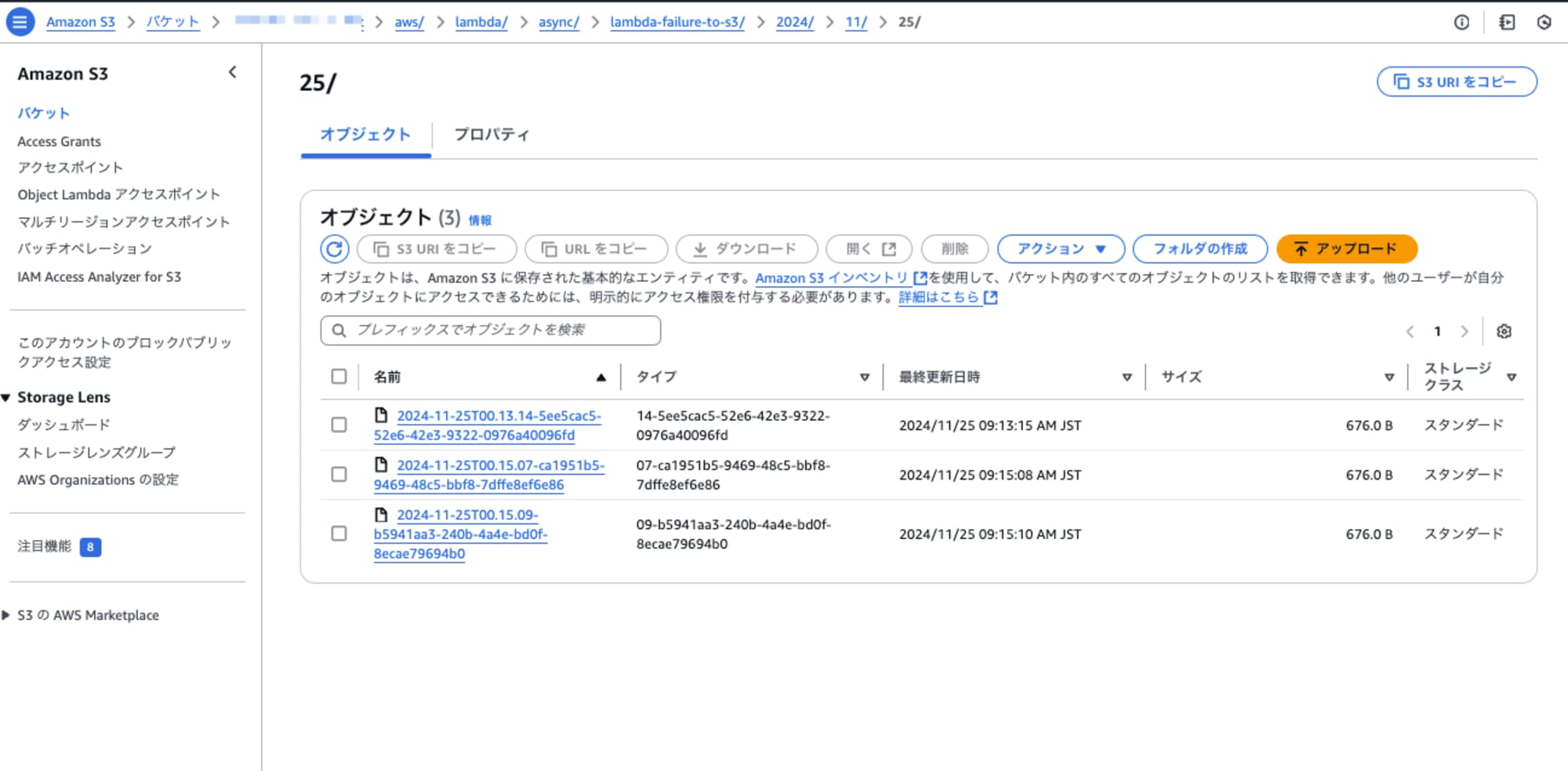Open このアカウントのブロックパブリックアクセス設定
Image resolution: width=1568 pixels, height=771 pixels.
click(x=125, y=353)
